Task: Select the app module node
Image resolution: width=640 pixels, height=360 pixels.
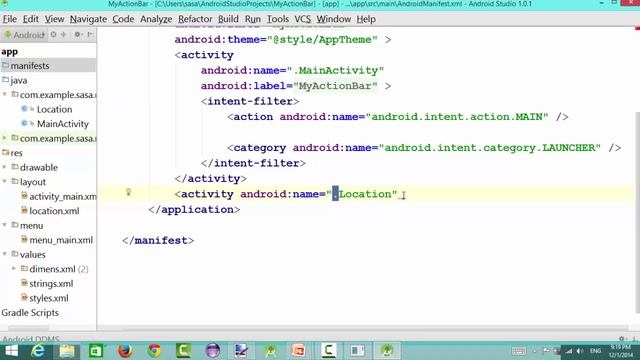Action: 9,52
